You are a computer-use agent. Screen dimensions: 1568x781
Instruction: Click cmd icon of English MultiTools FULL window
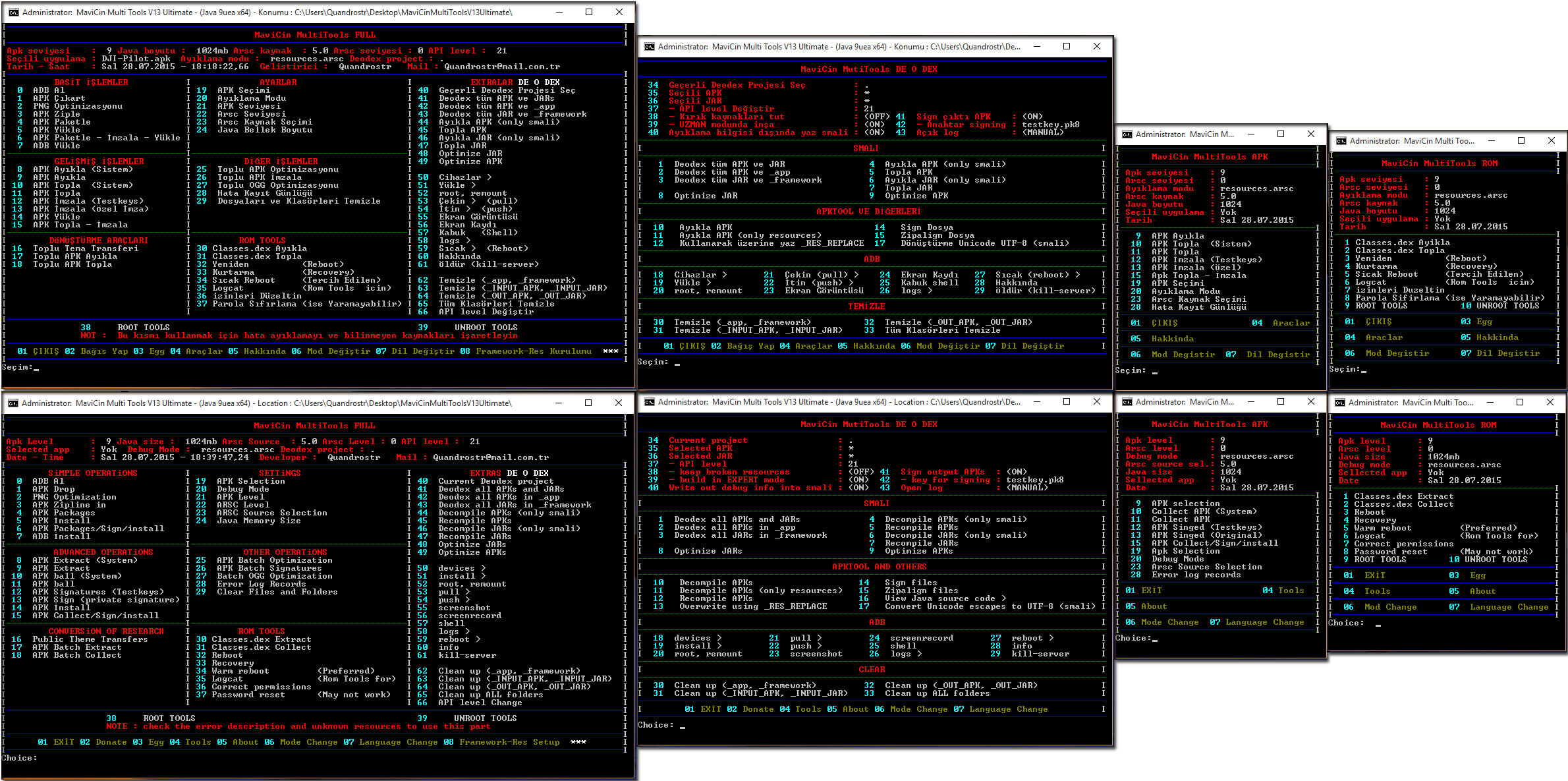(13, 403)
